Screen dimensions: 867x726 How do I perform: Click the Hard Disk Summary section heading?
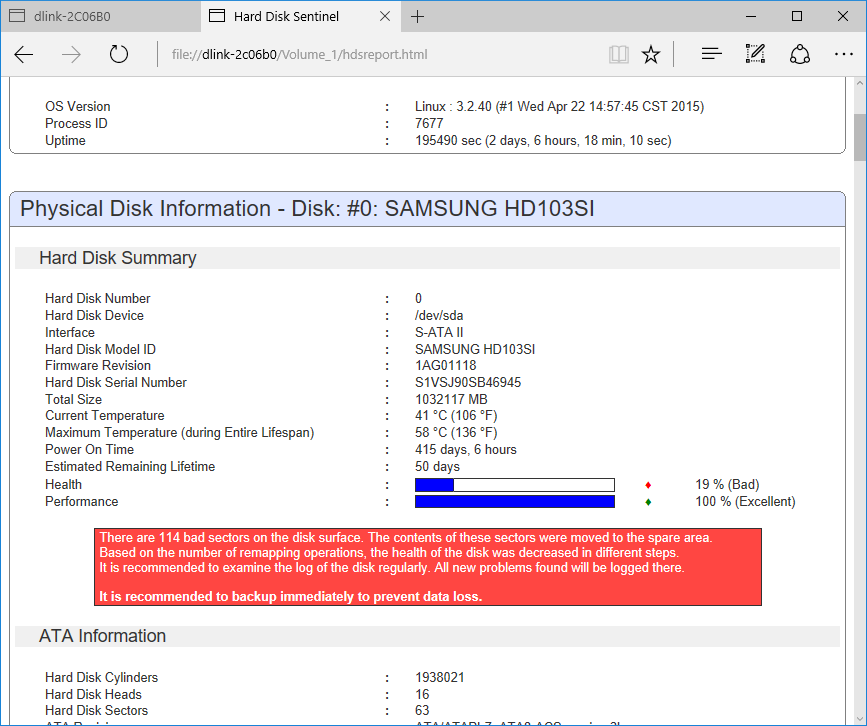pos(118,258)
